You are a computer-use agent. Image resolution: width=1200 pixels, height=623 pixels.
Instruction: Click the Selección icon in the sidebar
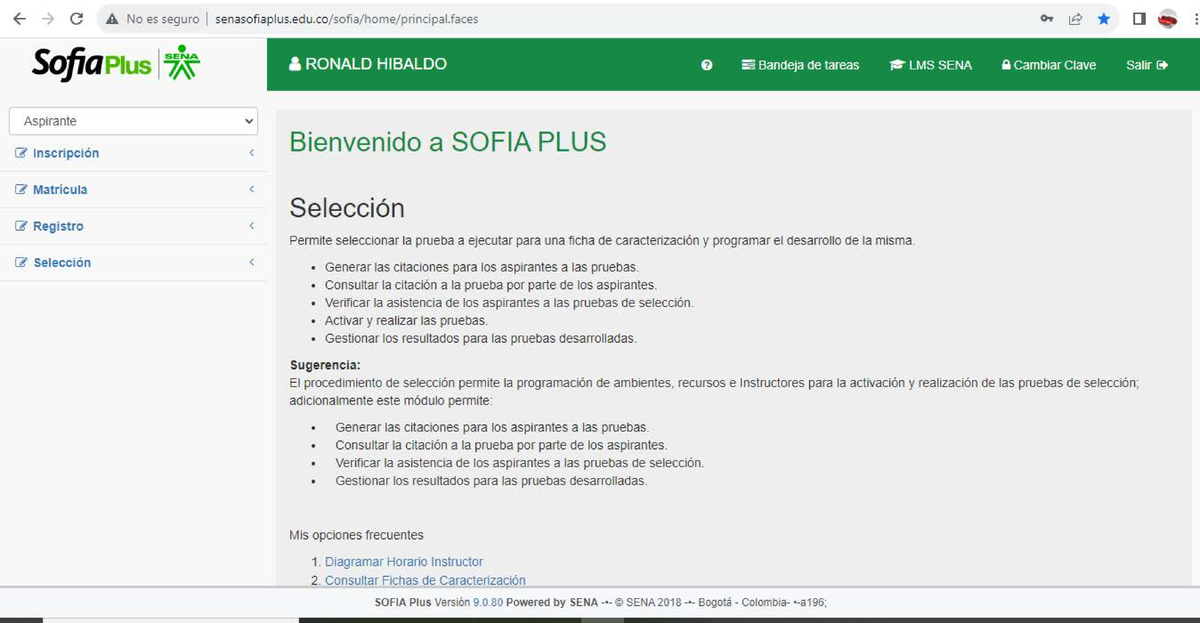pos(20,262)
